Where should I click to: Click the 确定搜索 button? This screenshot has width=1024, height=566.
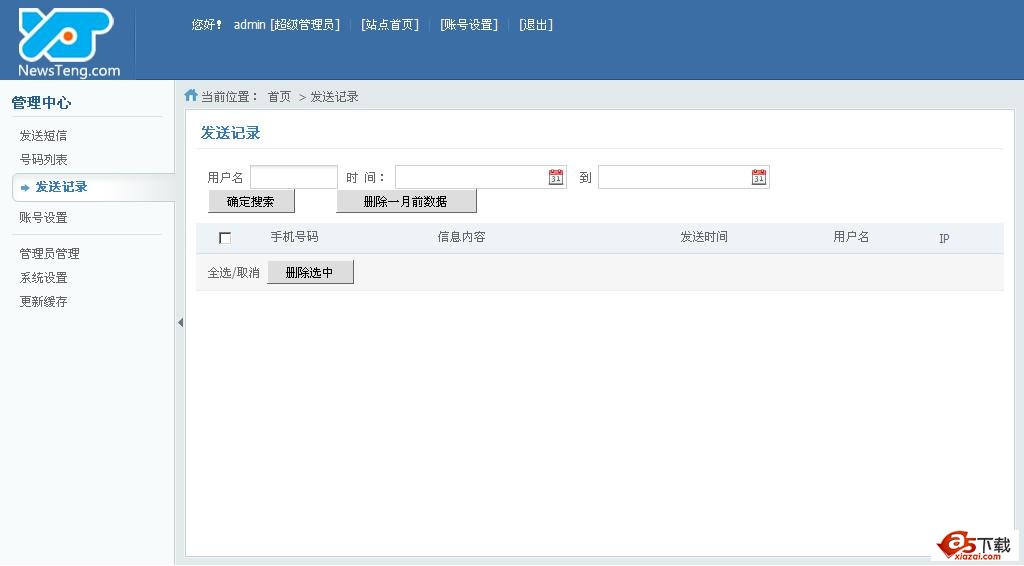pyautogui.click(x=251, y=201)
